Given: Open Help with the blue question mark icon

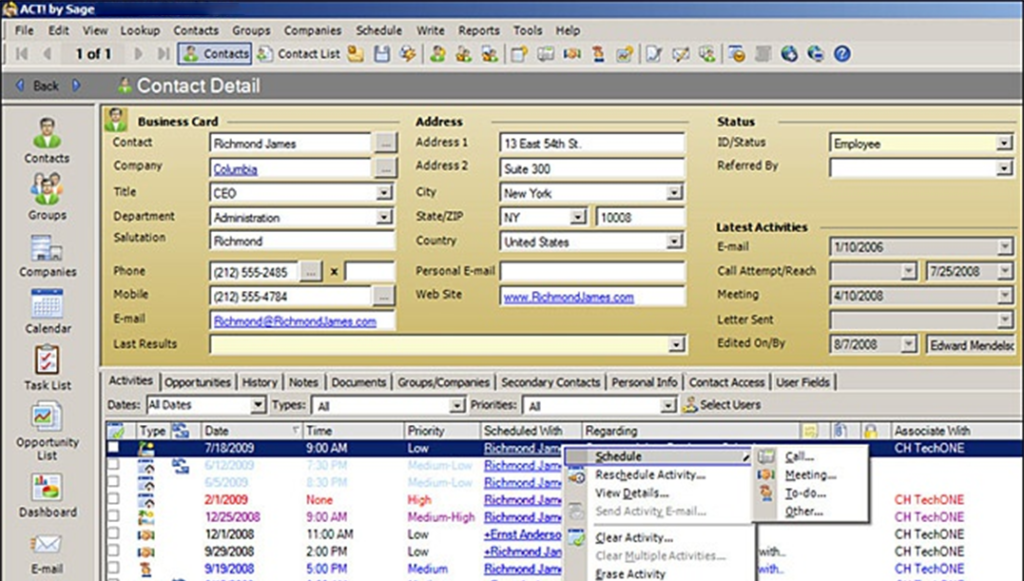Looking at the screenshot, I should (842, 54).
